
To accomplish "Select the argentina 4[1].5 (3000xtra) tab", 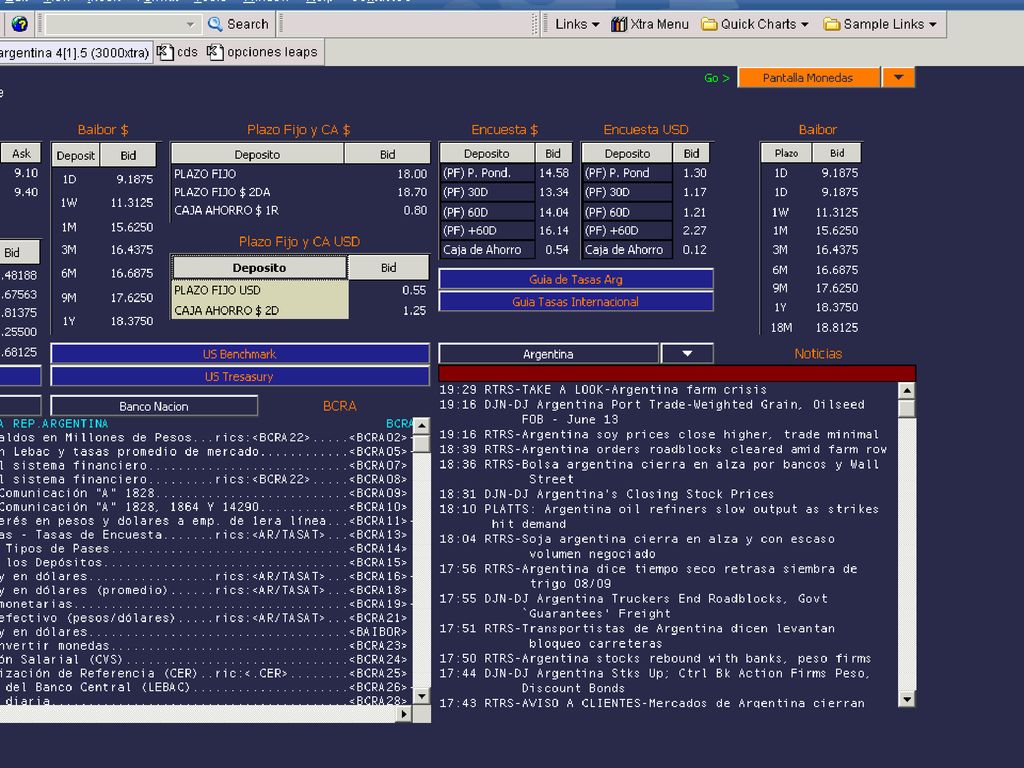I will pyautogui.click(x=74, y=53).
